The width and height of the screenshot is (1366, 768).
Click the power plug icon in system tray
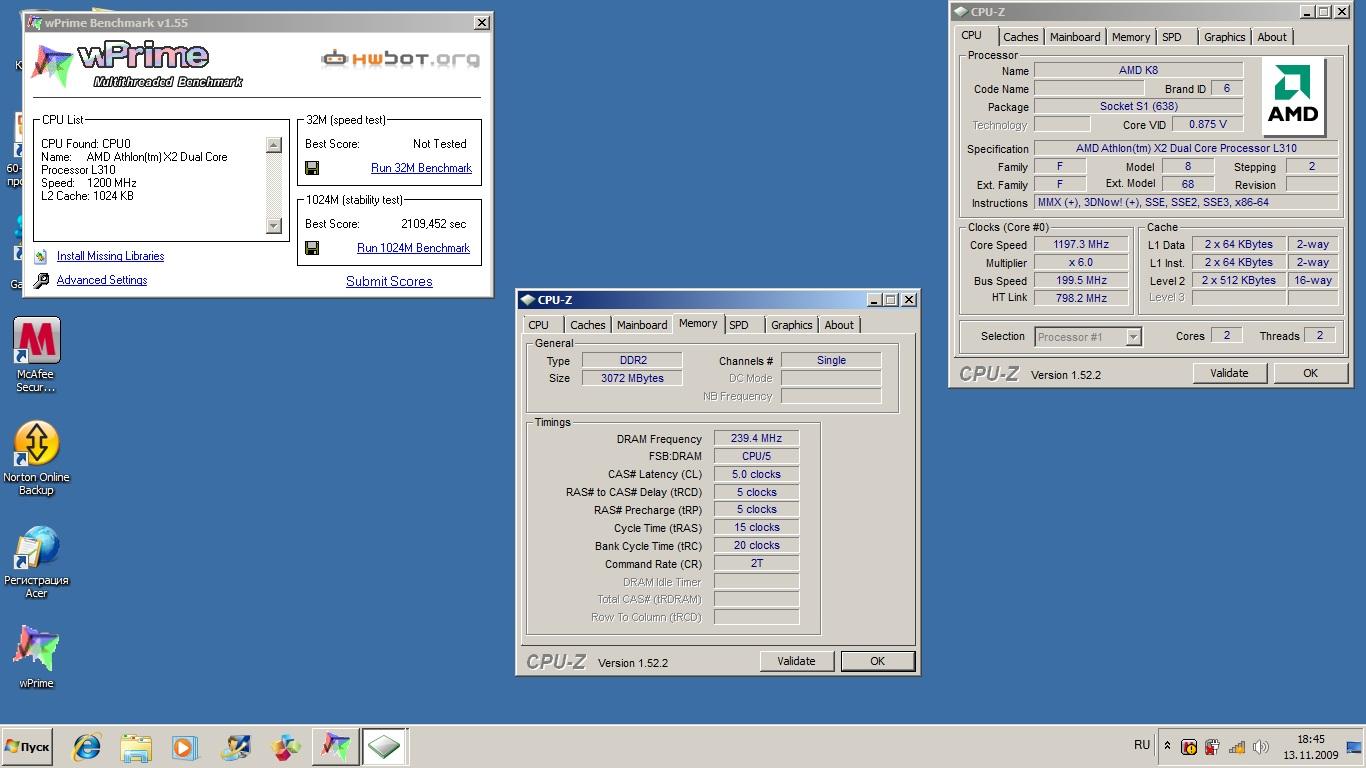(1212, 747)
